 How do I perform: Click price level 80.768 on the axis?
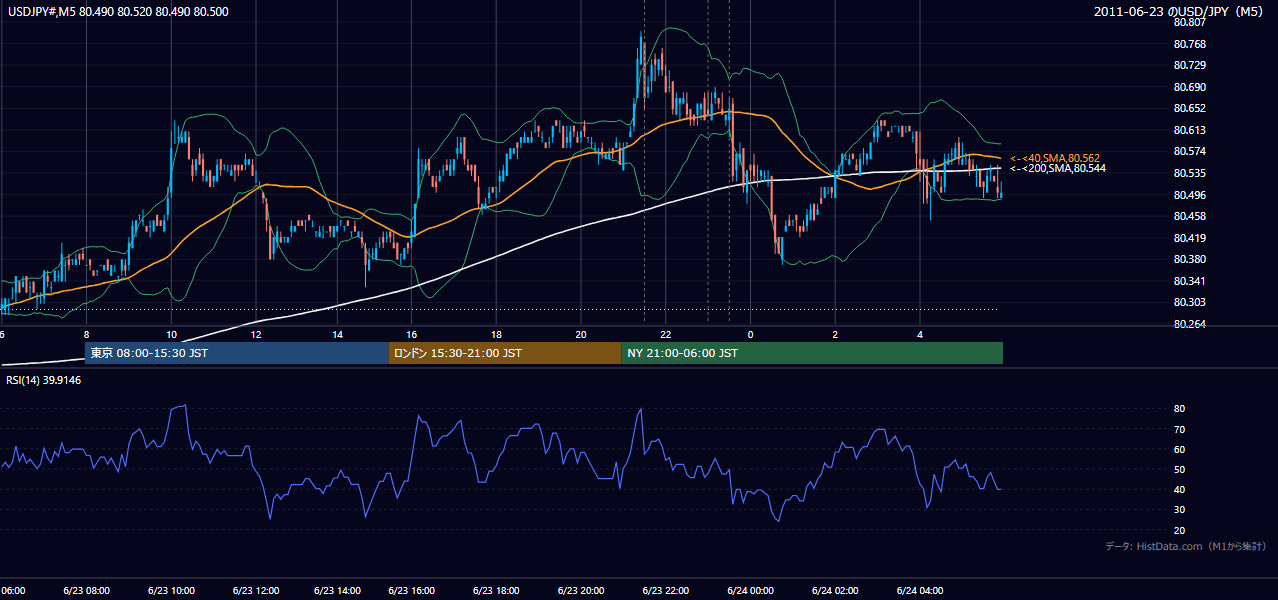pyautogui.click(x=1189, y=44)
